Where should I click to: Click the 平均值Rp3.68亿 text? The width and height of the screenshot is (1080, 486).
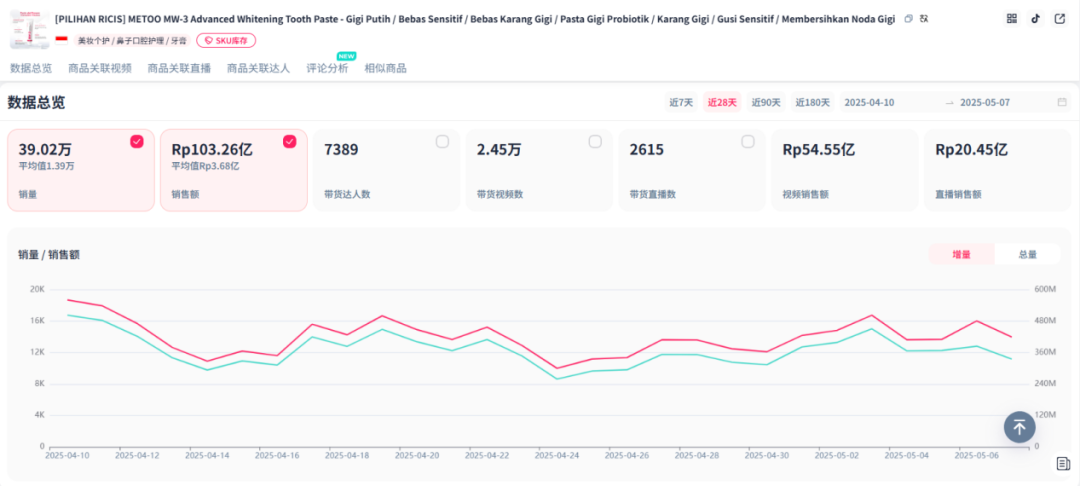pos(206,166)
